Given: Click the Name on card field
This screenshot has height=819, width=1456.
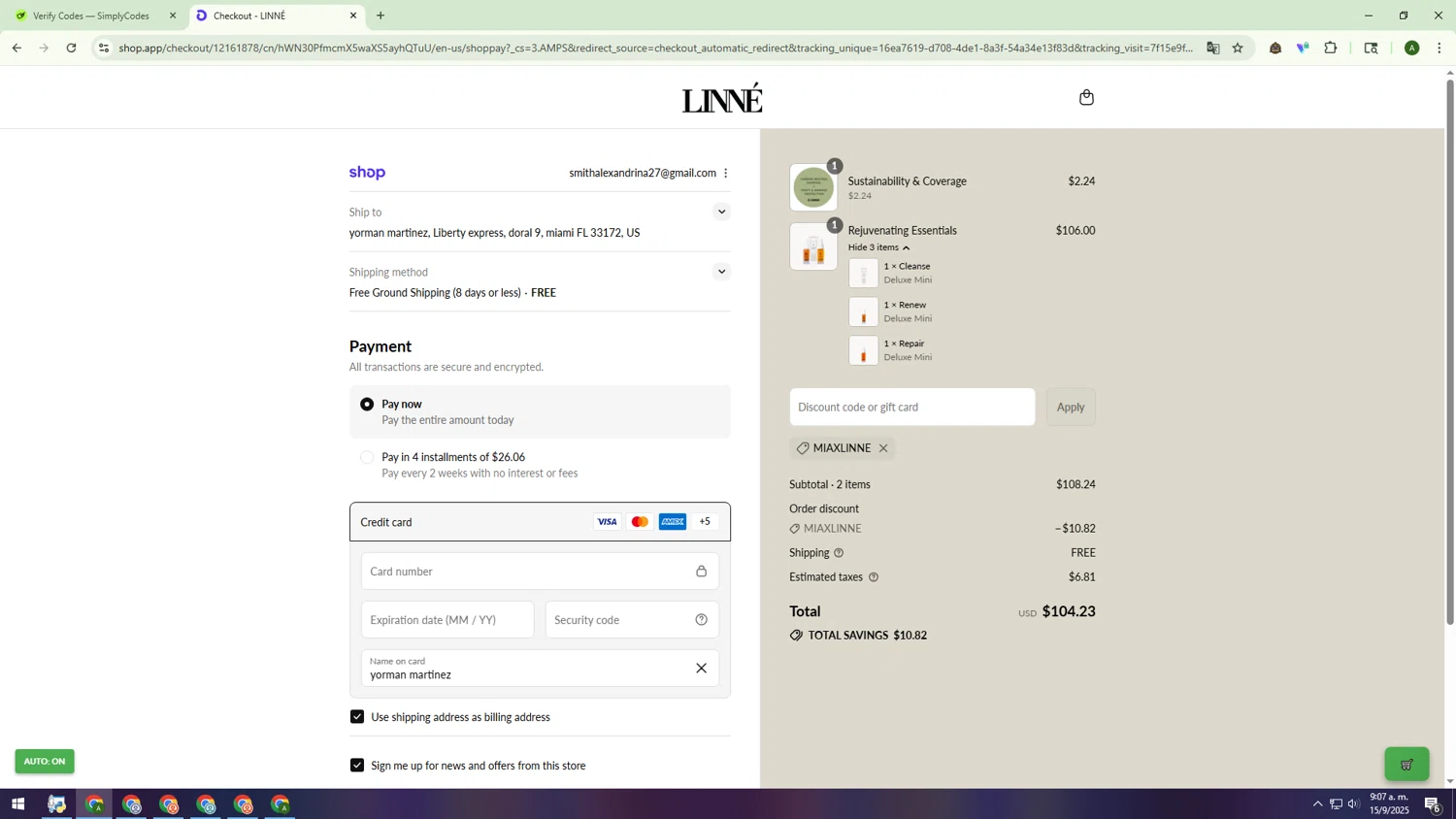Looking at the screenshot, I should click(x=540, y=669).
